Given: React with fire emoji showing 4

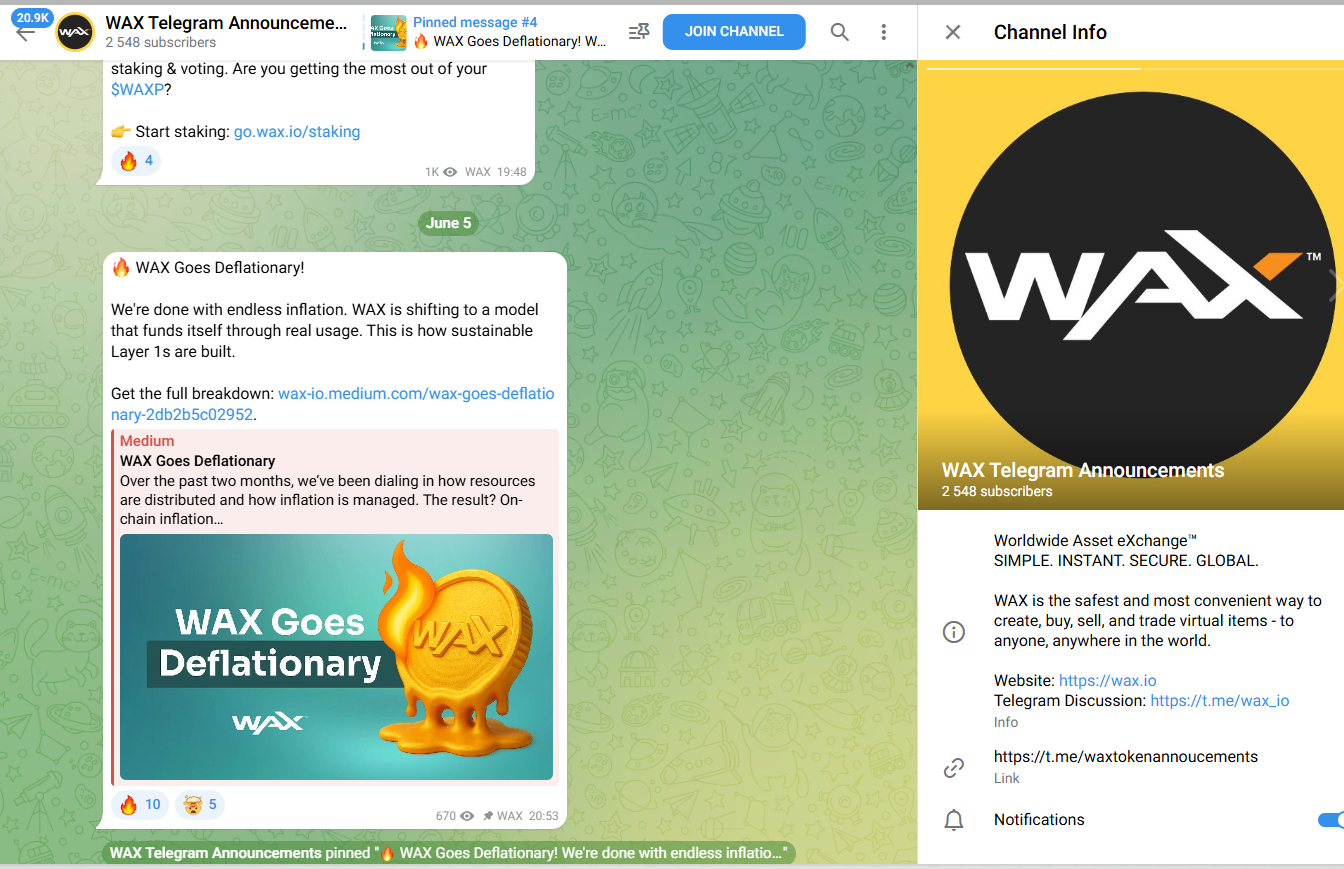Looking at the screenshot, I should [x=136, y=161].
